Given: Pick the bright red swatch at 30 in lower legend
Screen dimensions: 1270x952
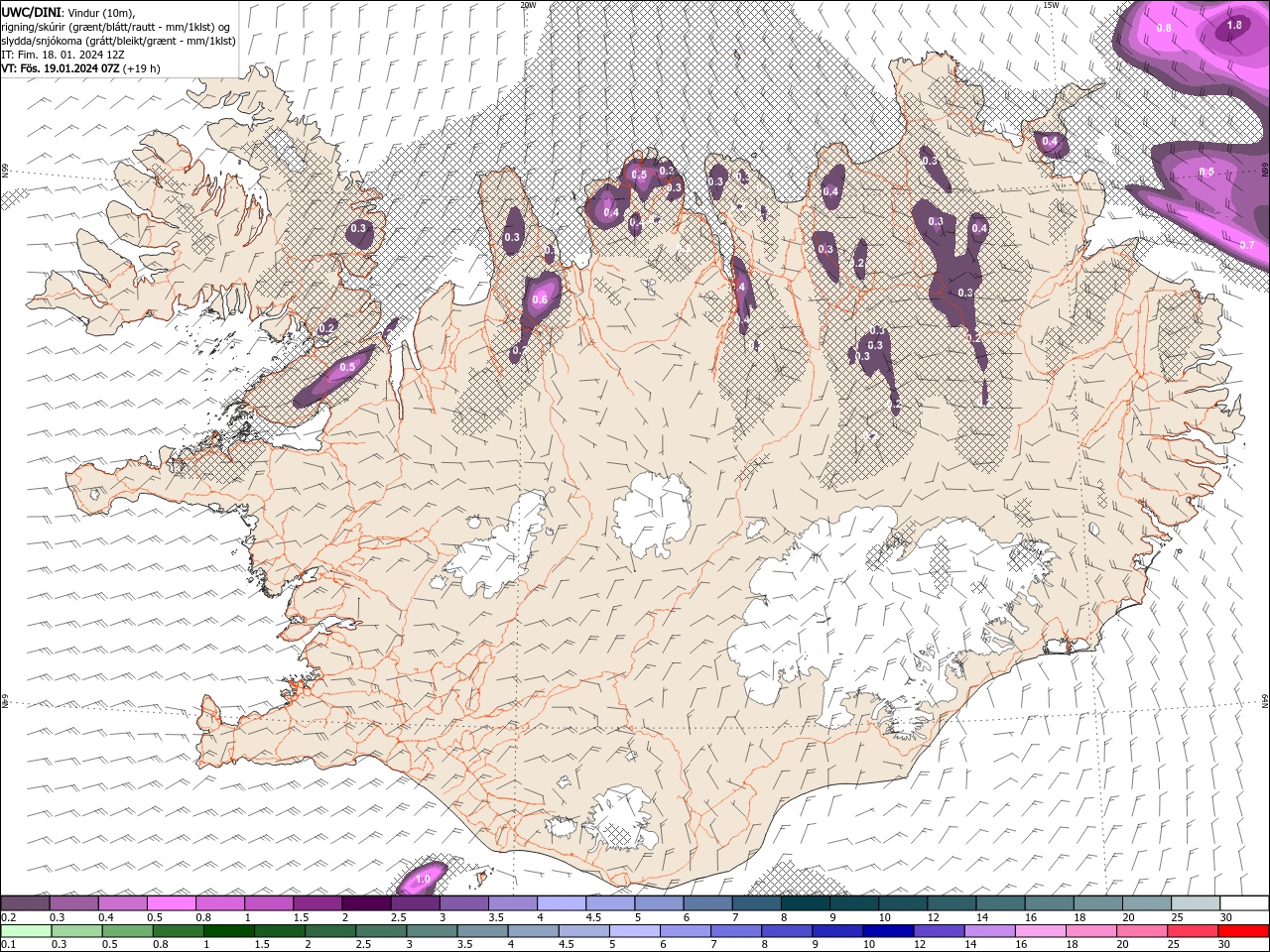Looking at the screenshot, I should click(x=1243, y=931).
